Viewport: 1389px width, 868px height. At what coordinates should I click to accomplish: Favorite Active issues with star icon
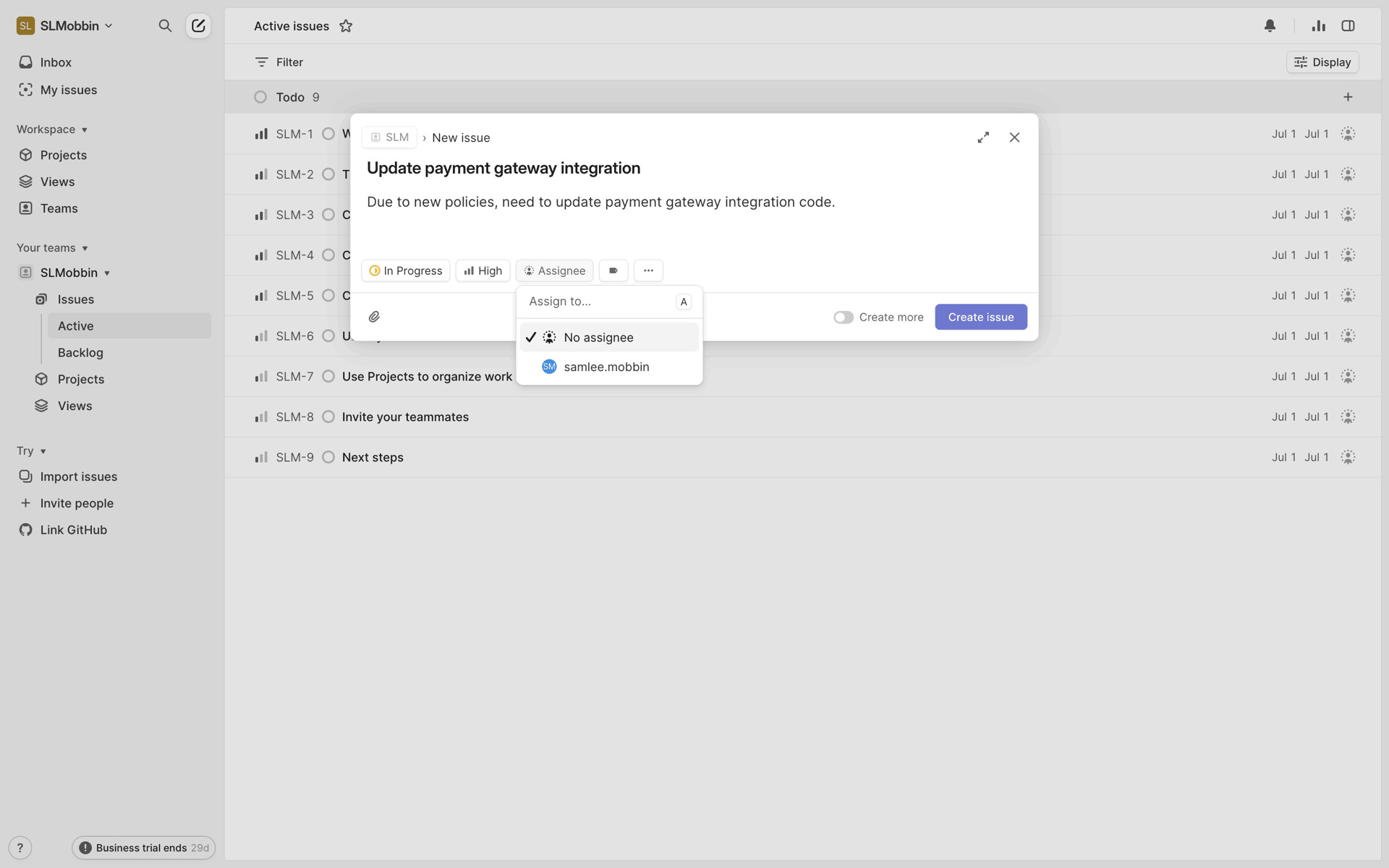346,26
